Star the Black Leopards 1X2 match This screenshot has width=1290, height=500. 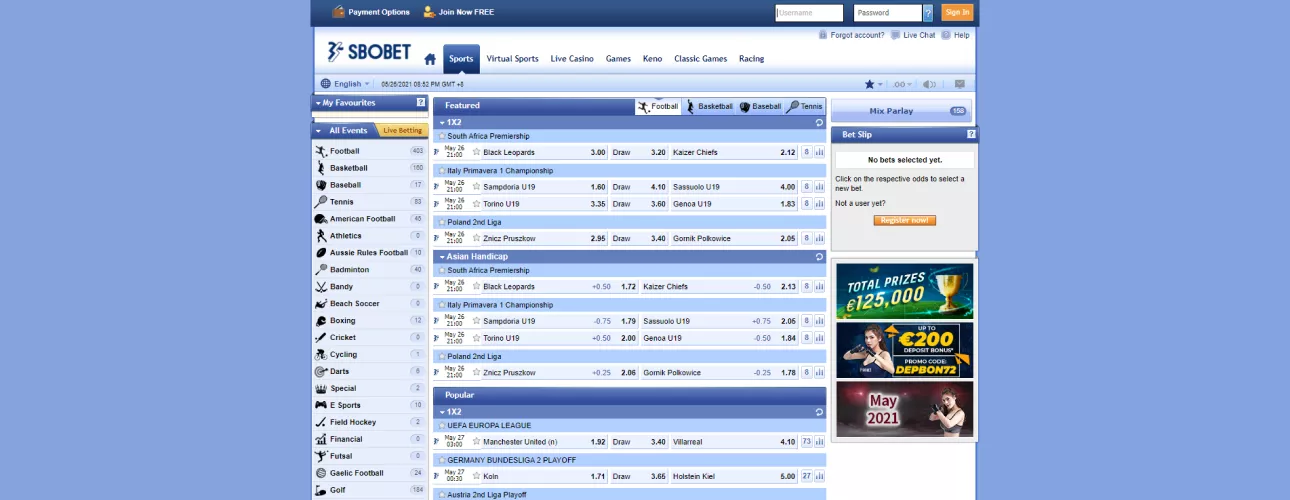476,153
